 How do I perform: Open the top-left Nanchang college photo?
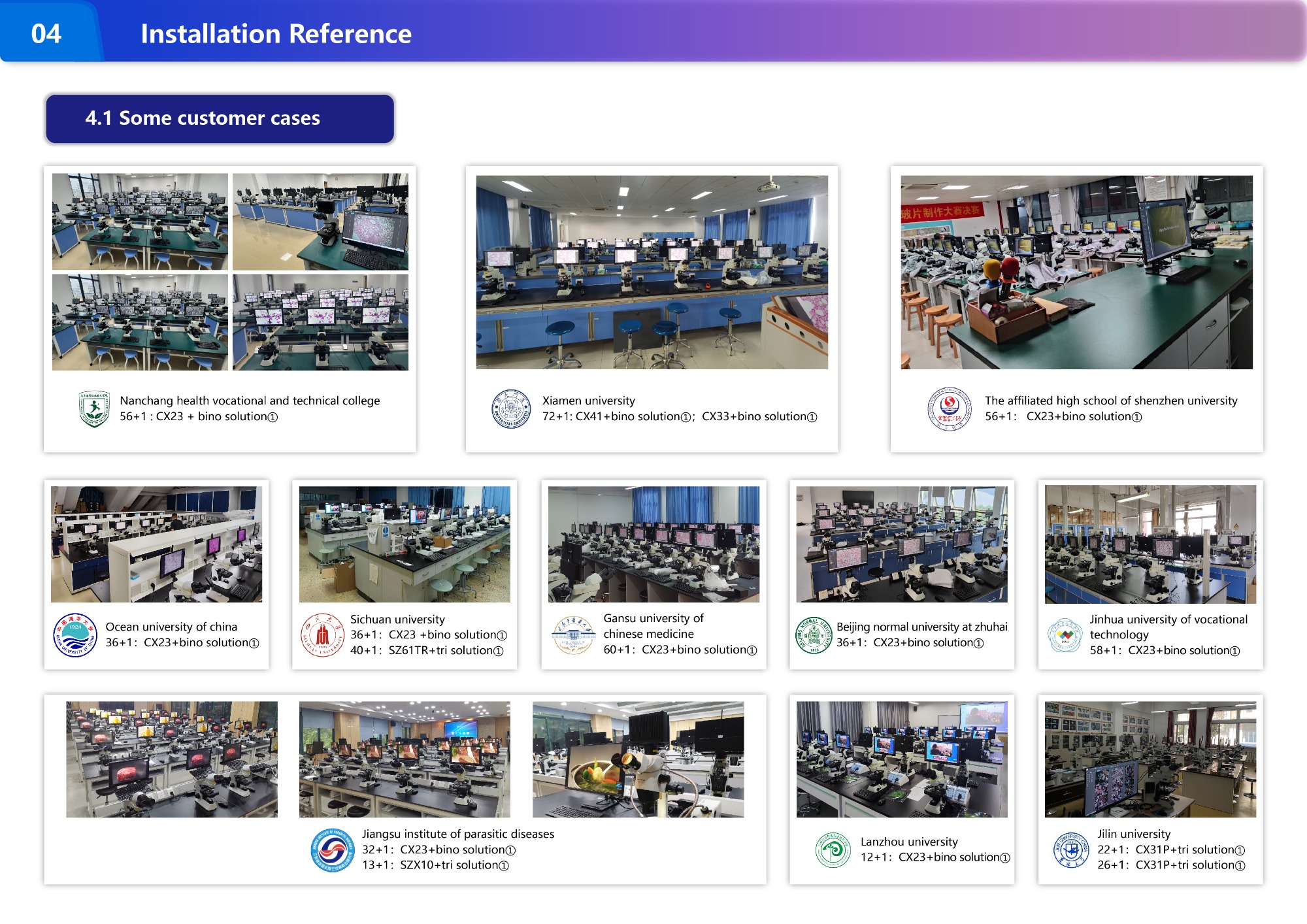(x=140, y=222)
